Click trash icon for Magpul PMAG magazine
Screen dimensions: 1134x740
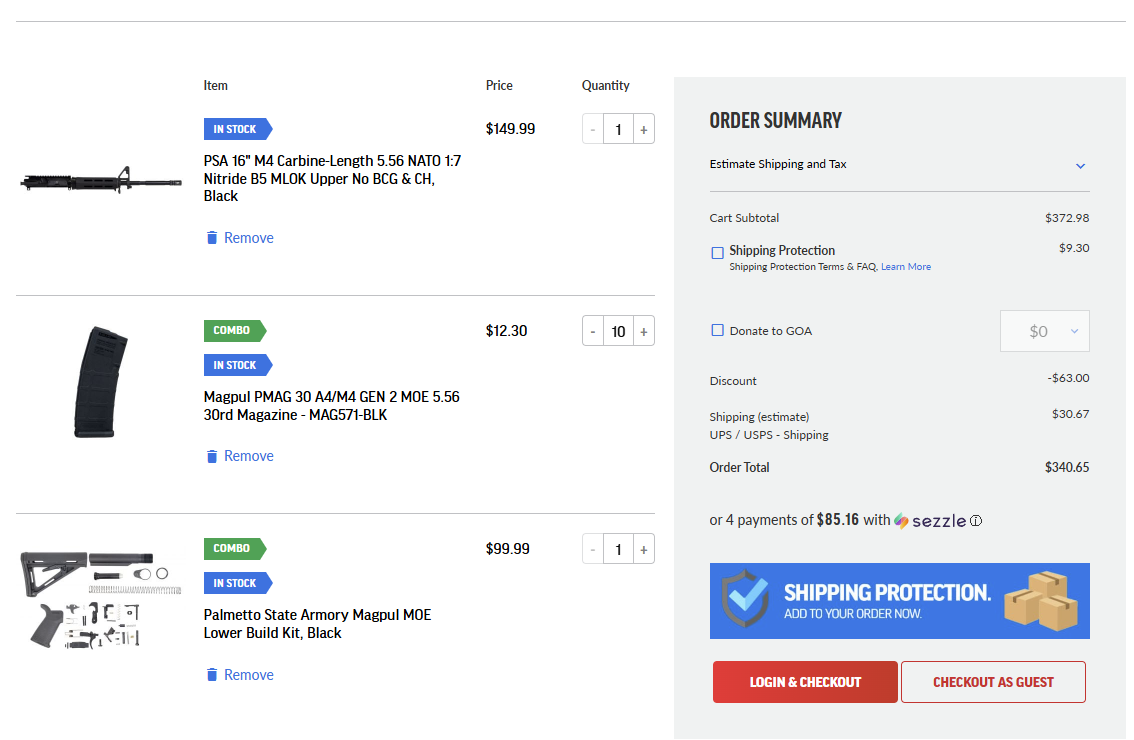click(x=212, y=456)
